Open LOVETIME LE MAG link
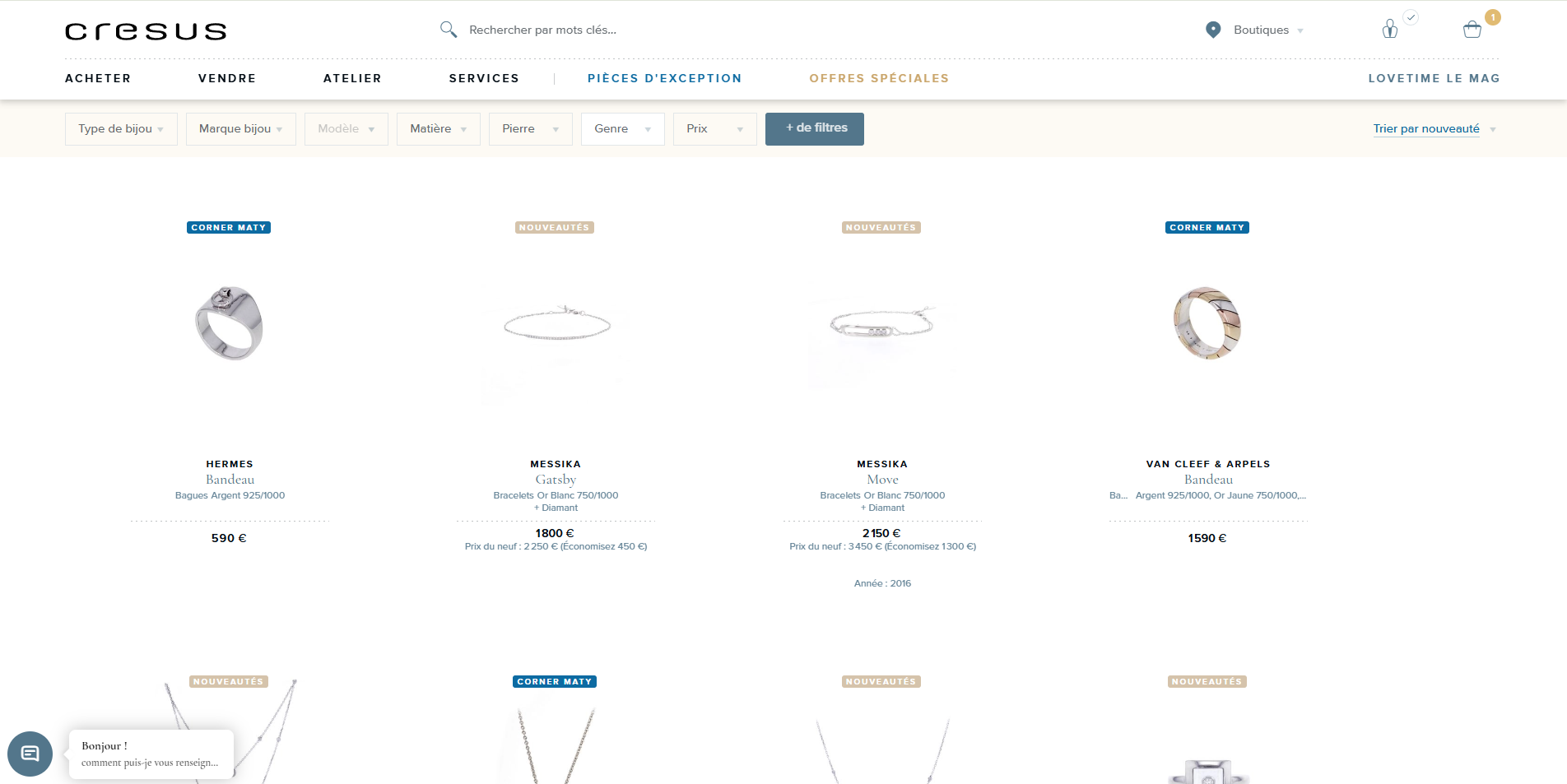Screen dimensions: 1567x784 pyautogui.click(x=1434, y=78)
